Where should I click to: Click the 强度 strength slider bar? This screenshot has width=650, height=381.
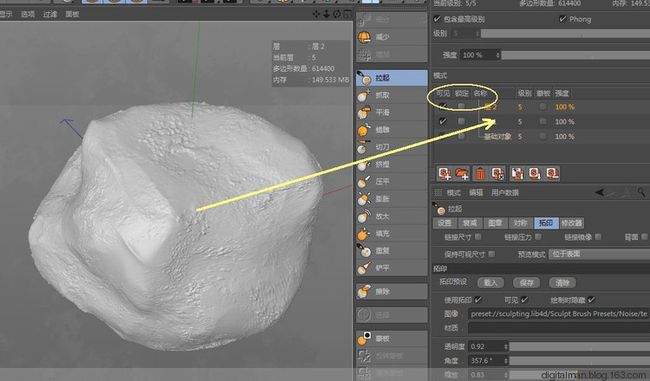point(576,55)
